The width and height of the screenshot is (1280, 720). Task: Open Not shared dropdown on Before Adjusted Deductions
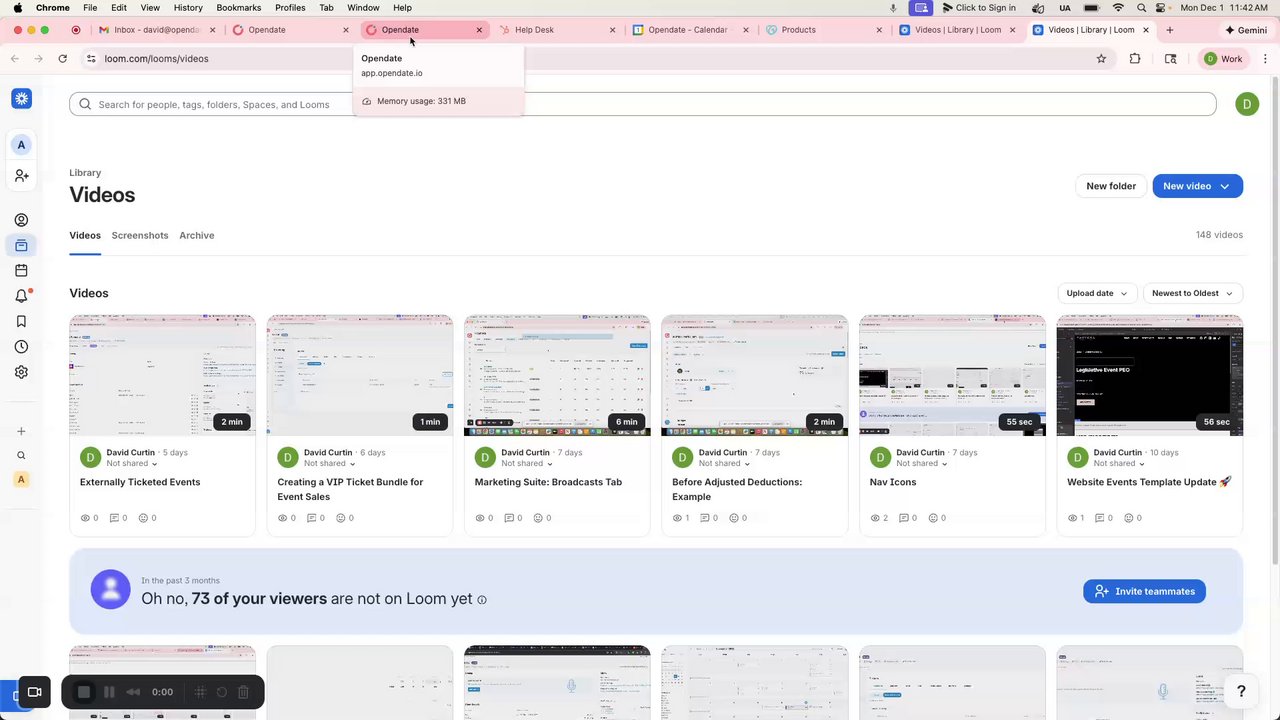pos(725,464)
